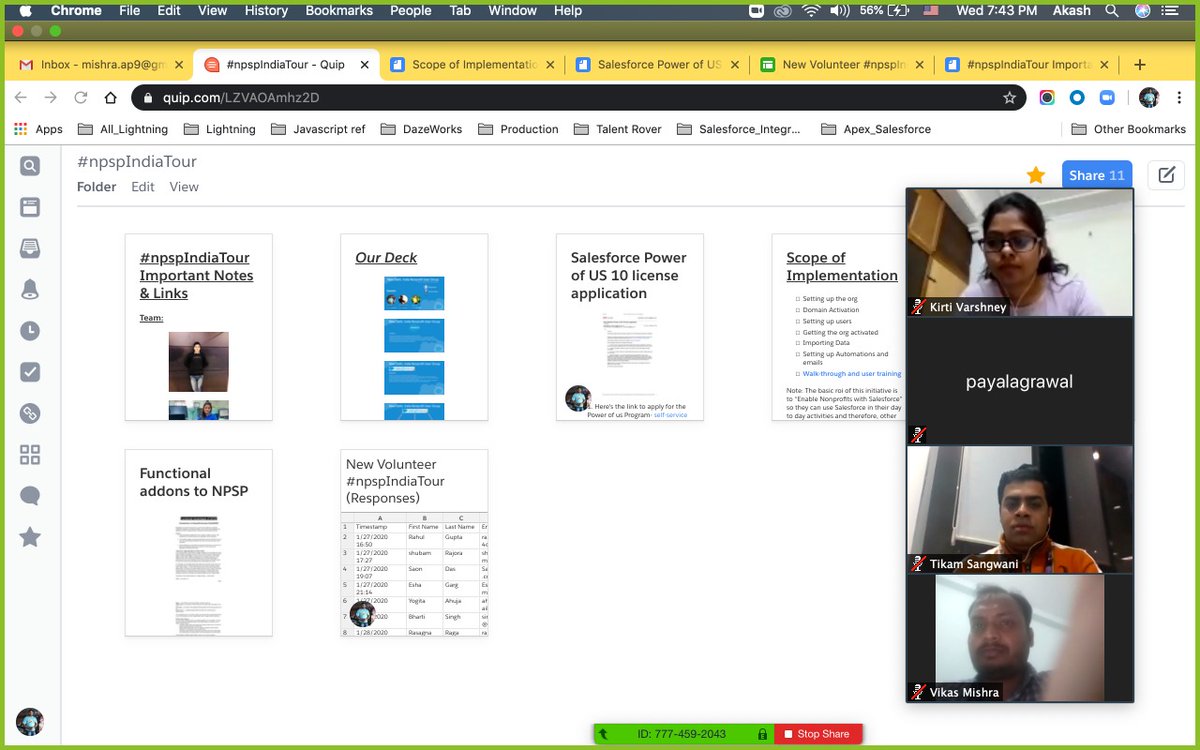Screen dimensions: 1200x750
Task: Open the History menu in menu bar
Action: coord(266,10)
